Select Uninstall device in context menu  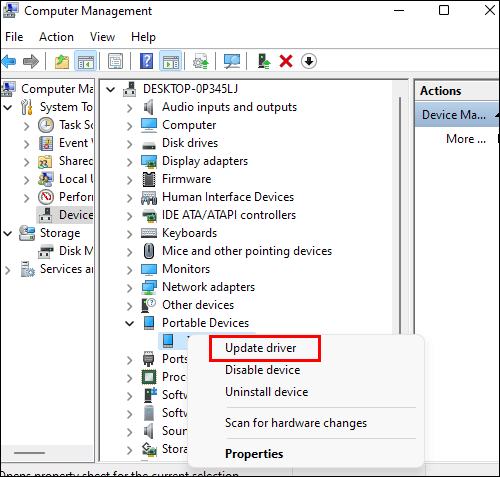267,392
